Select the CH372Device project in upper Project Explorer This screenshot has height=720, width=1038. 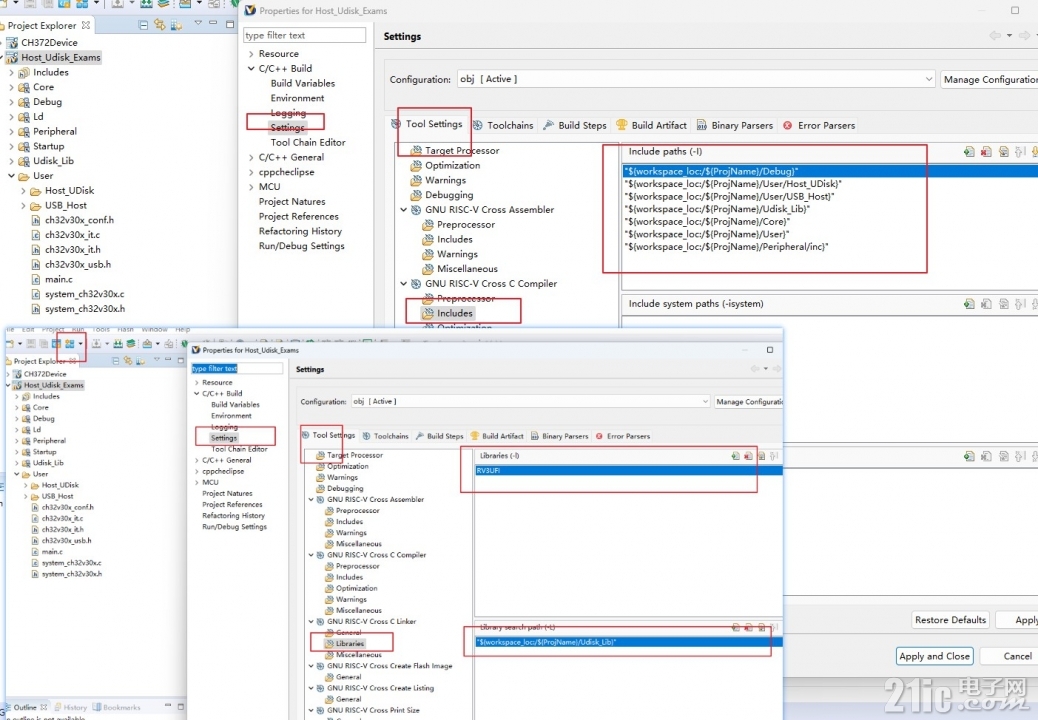(49, 42)
